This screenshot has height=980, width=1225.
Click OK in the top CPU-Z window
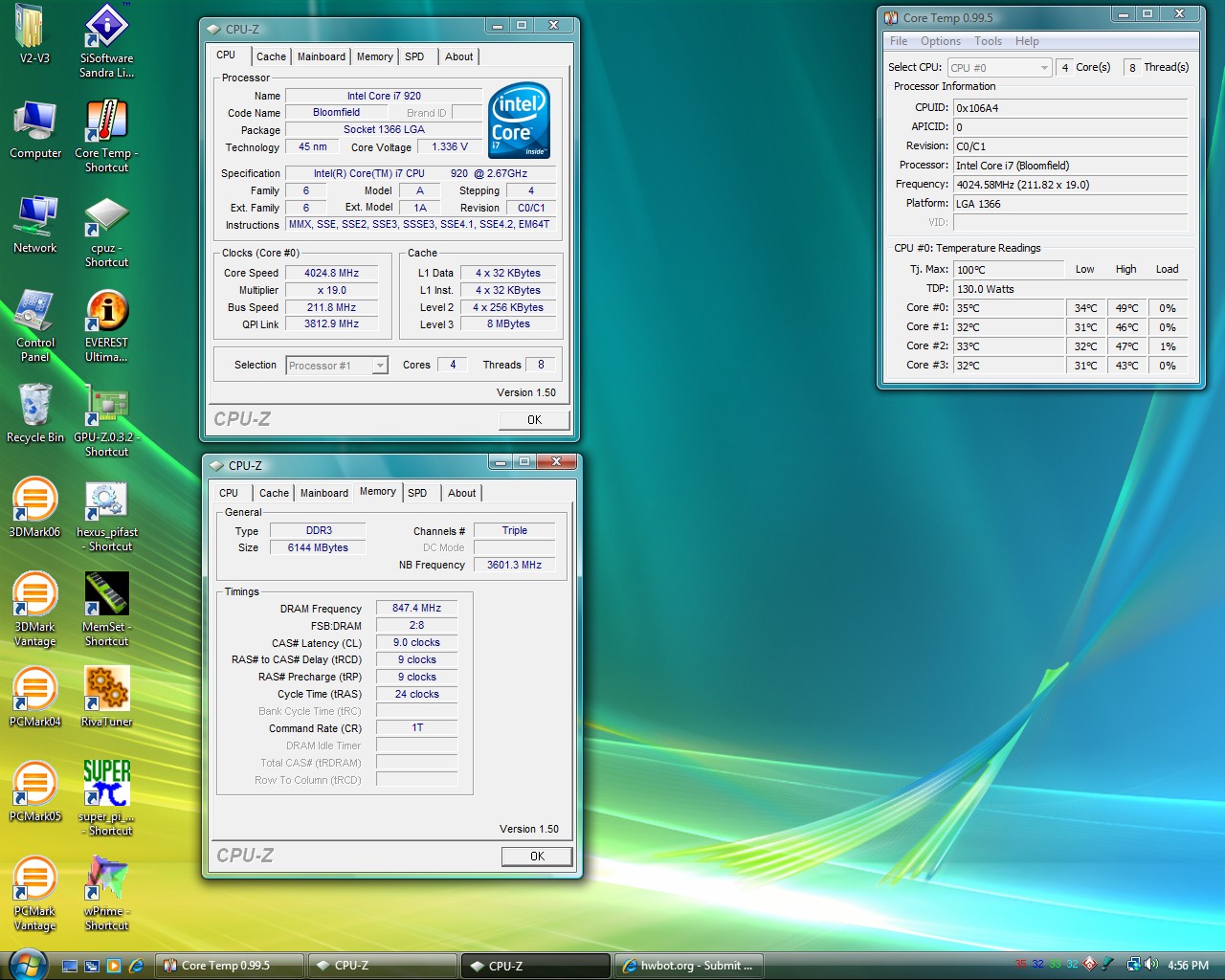coord(534,419)
